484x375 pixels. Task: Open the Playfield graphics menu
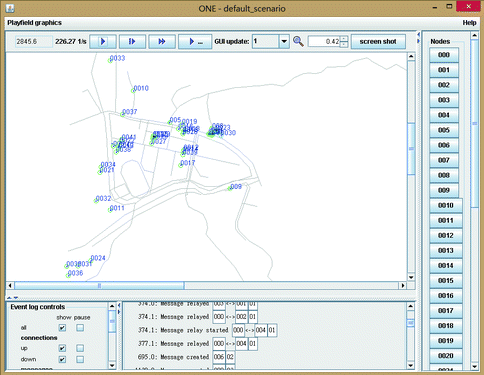(34, 23)
